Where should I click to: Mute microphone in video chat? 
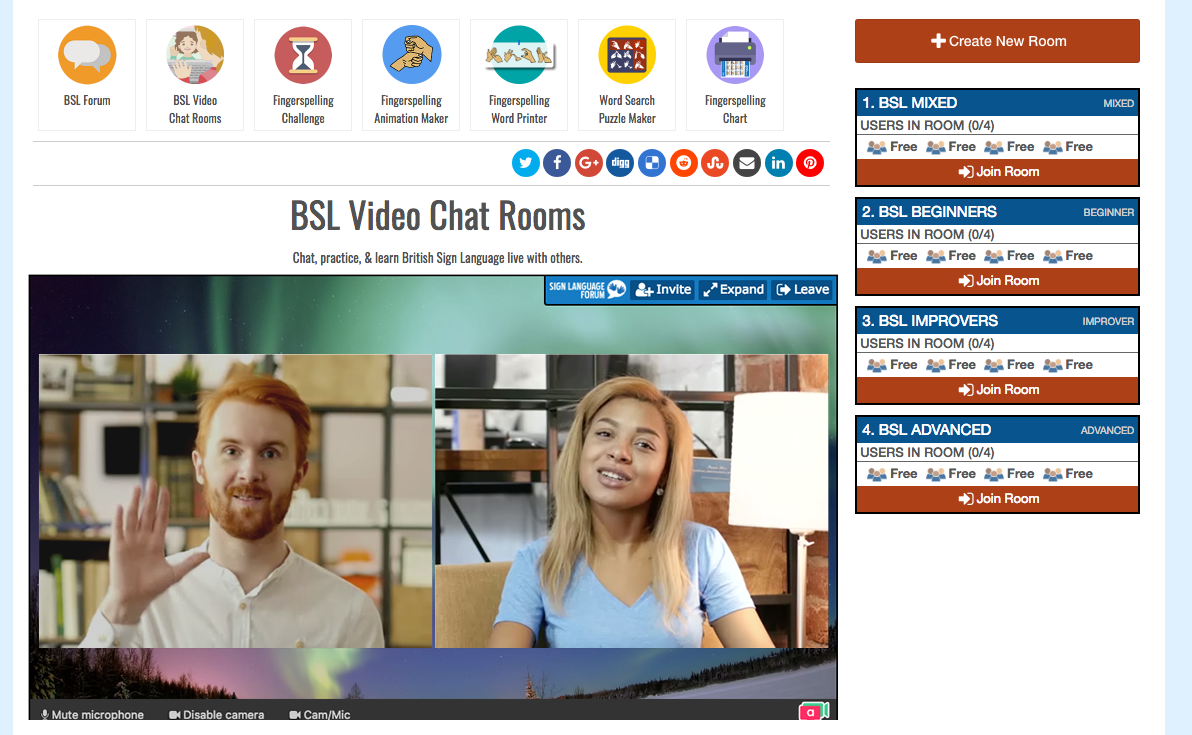(x=92, y=715)
